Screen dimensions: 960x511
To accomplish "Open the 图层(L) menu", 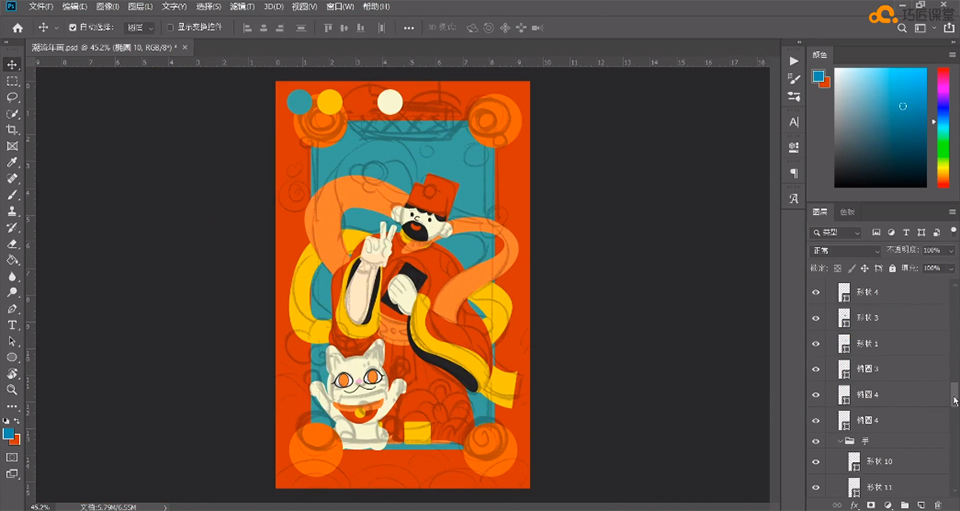I will (140, 7).
